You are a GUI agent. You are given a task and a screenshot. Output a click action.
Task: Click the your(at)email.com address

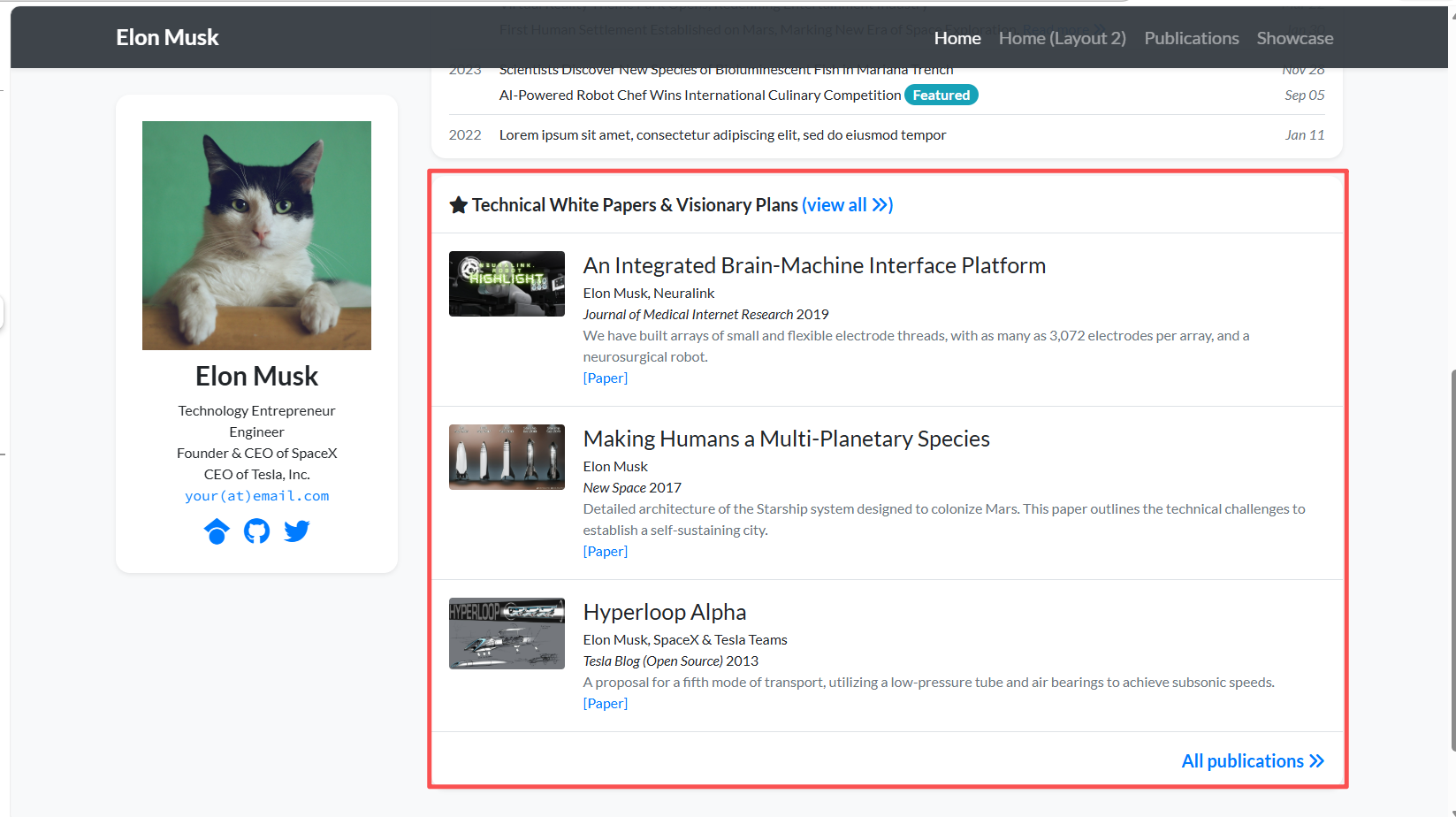[256, 496]
